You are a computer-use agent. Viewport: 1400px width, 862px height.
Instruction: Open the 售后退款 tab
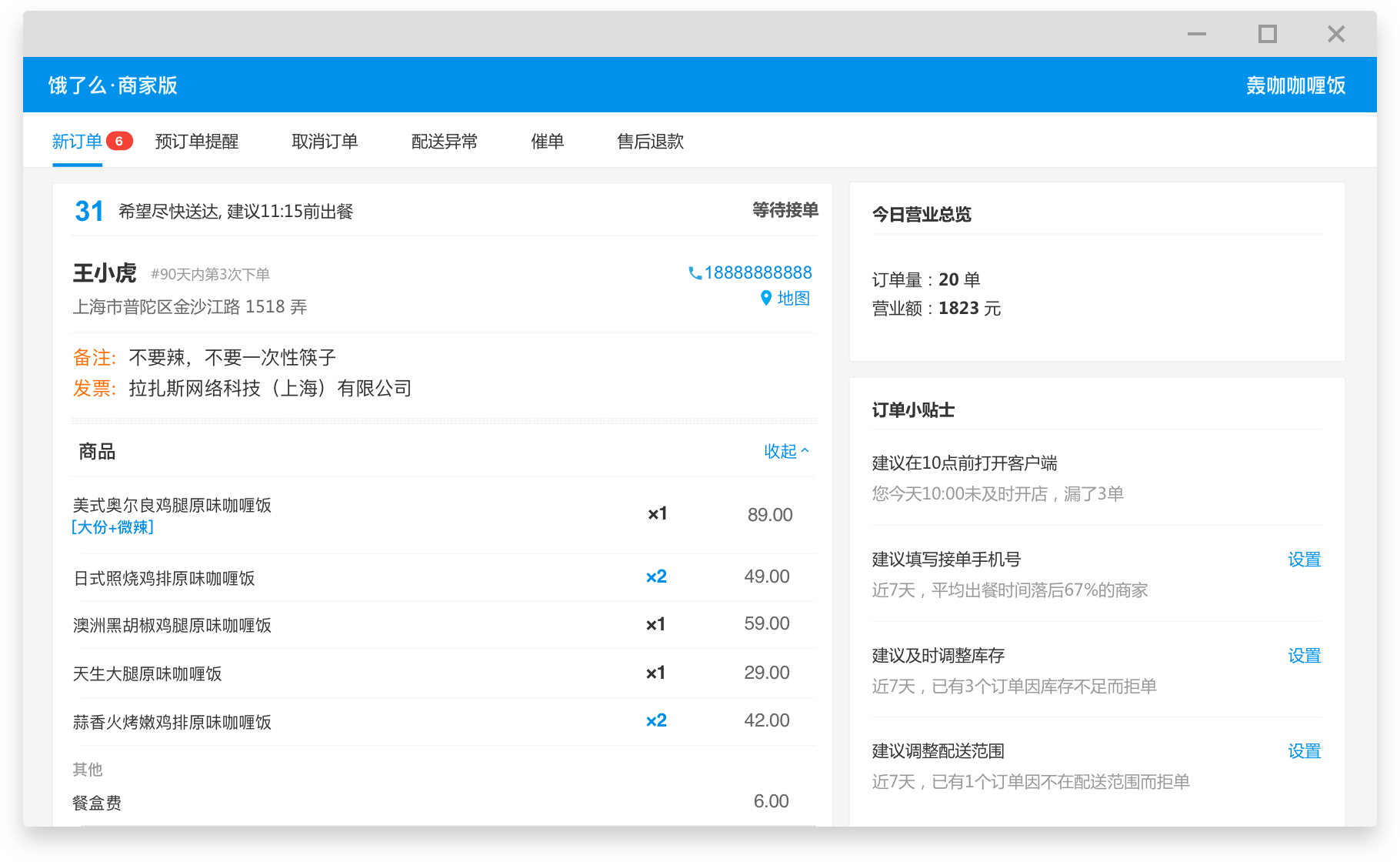651,141
